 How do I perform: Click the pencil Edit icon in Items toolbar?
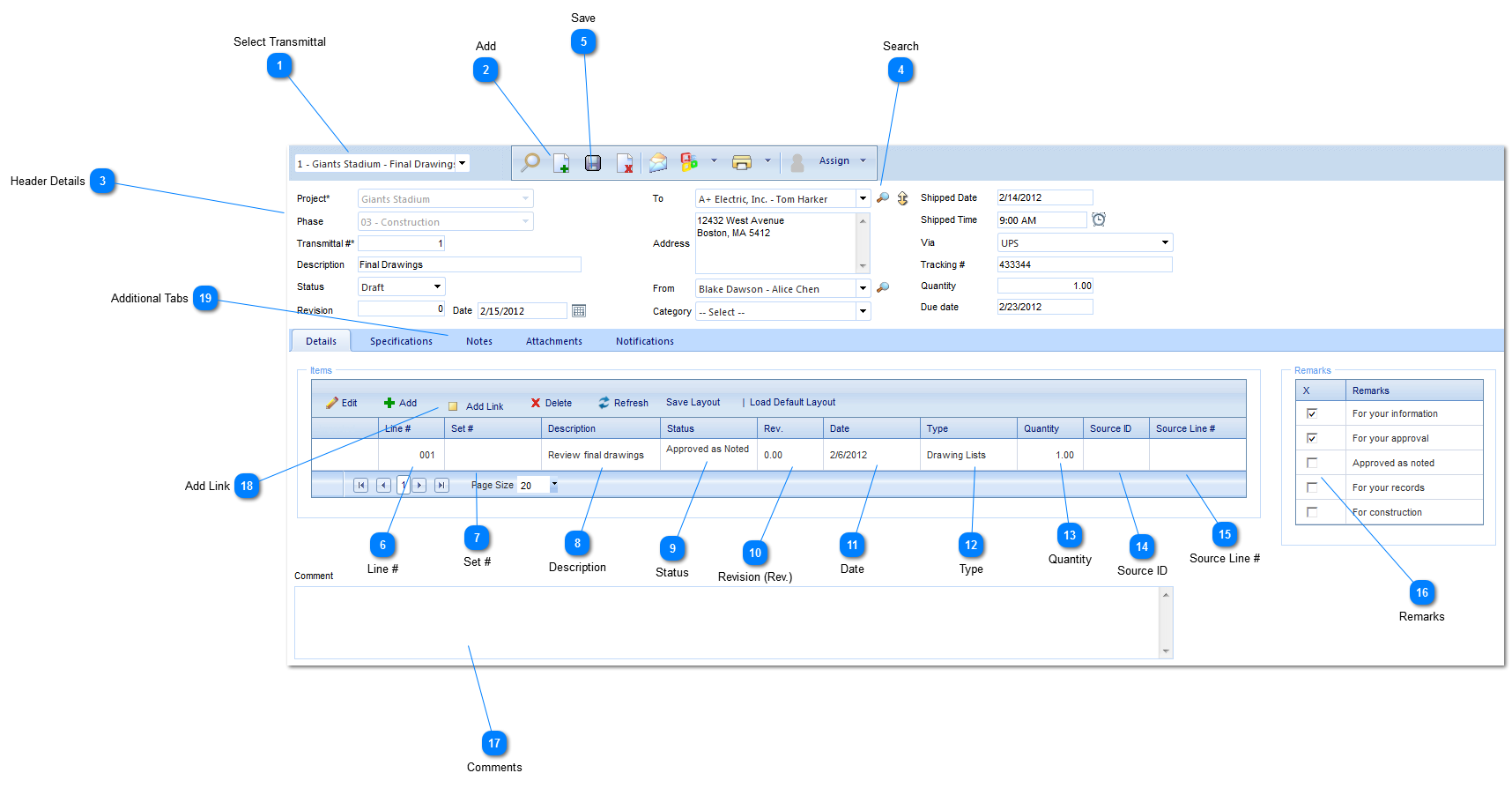pyautogui.click(x=332, y=403)
